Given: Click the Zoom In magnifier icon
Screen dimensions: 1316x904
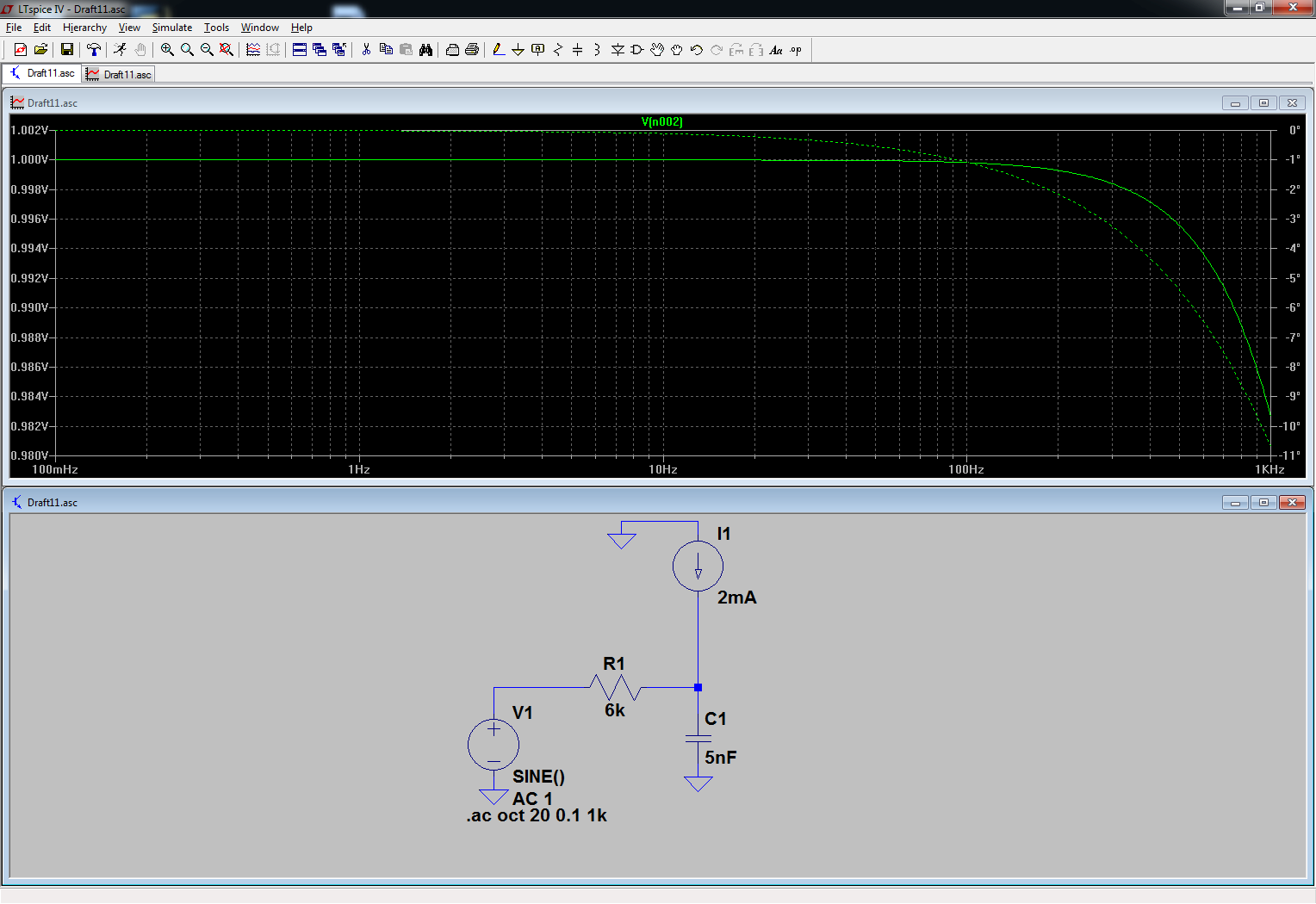Looking at the screenshot, I should click(x=167, y=50).
